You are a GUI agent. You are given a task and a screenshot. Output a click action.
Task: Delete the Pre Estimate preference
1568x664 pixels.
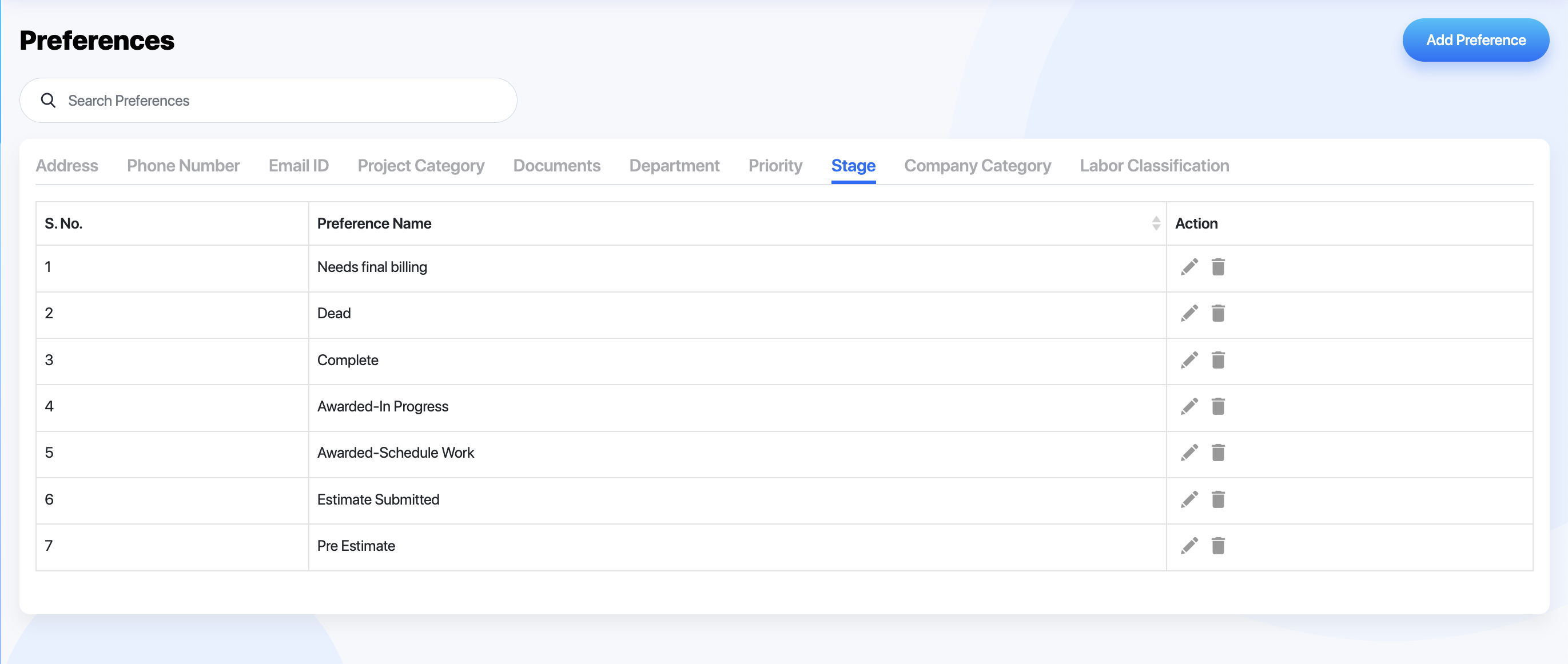coord(1218,545)
